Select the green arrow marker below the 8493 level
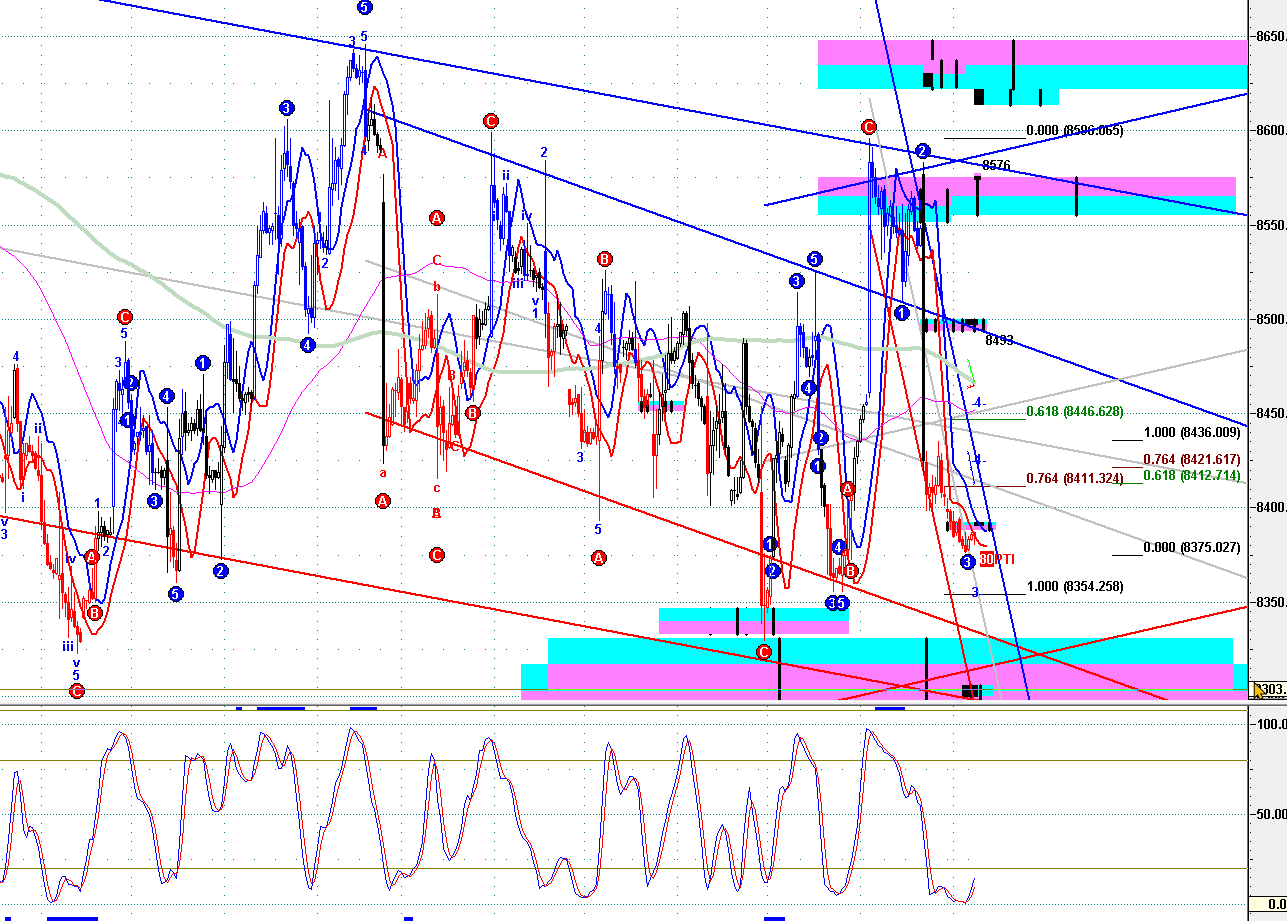This screenshot has width=1287, height=921. pos(970,378)
